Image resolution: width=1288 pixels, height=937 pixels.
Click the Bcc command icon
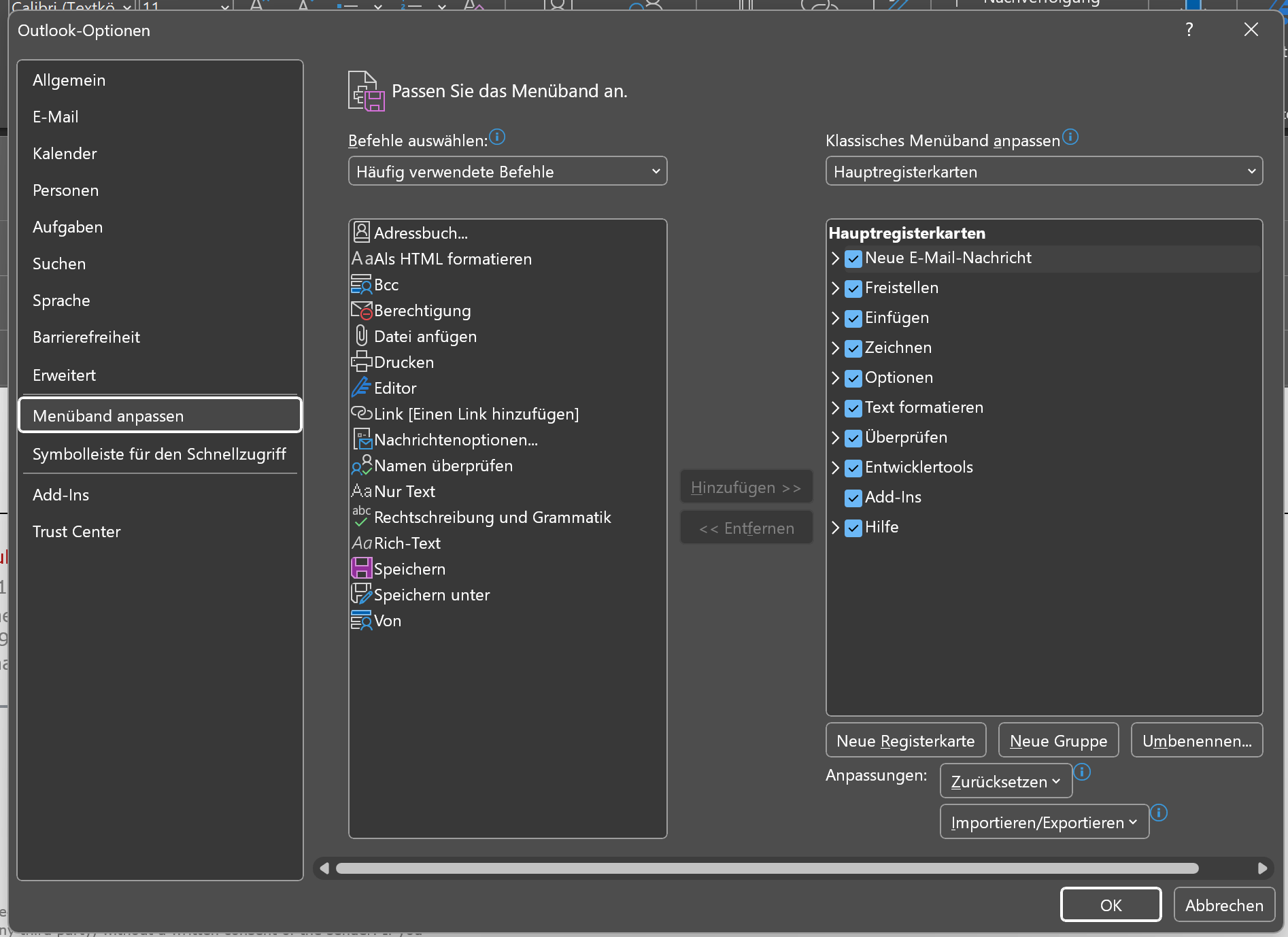361,285
